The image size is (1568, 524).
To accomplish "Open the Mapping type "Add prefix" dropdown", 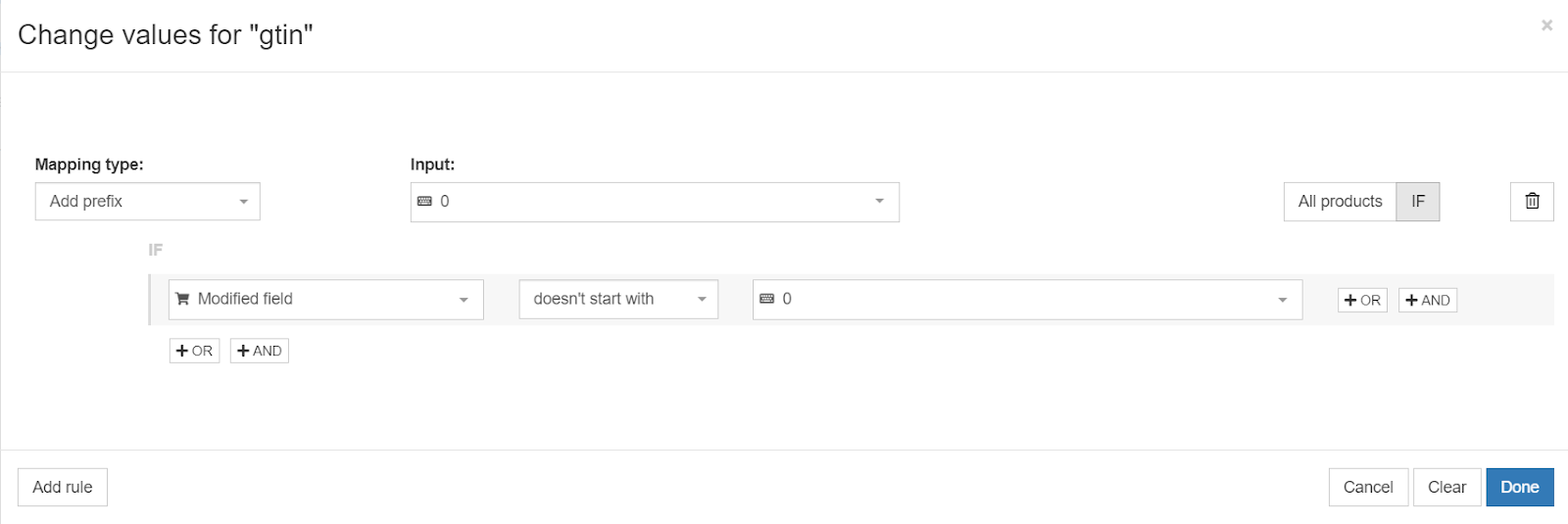I will (x=148, y=202).
